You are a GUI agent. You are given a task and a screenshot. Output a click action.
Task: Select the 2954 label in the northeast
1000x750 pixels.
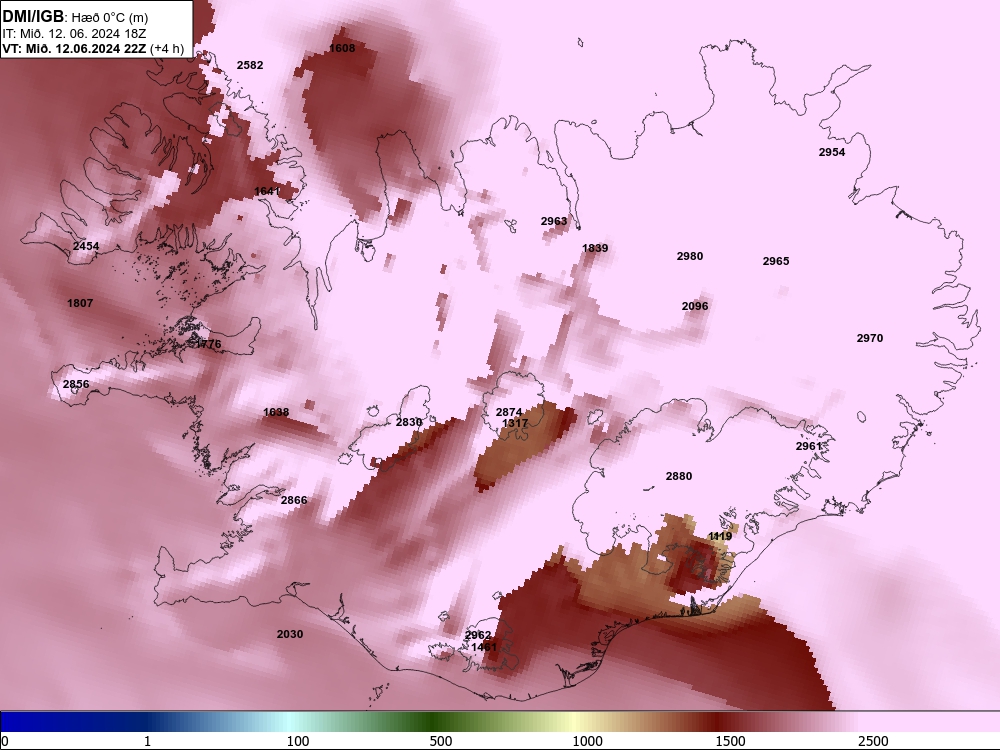pyautogui.click(x=832, y=152)
